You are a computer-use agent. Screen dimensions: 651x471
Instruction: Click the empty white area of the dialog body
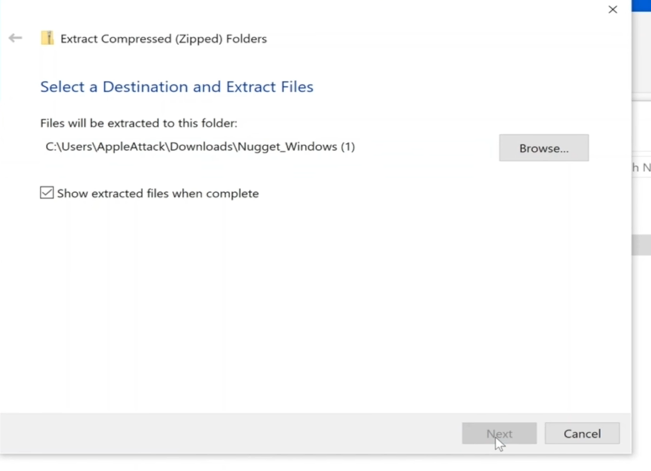pos(316,307)
